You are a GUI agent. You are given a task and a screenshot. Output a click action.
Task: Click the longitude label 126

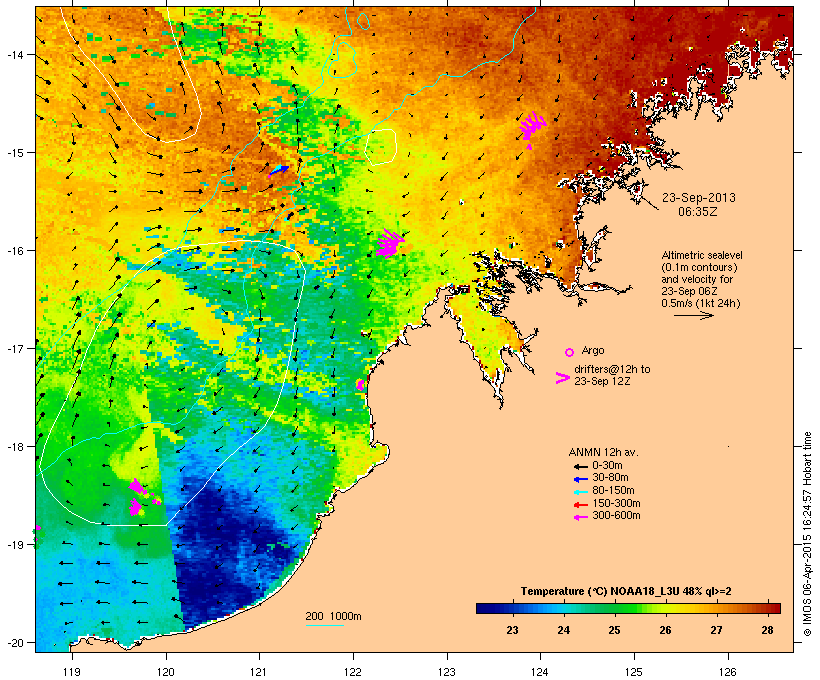tap(727, 672)
